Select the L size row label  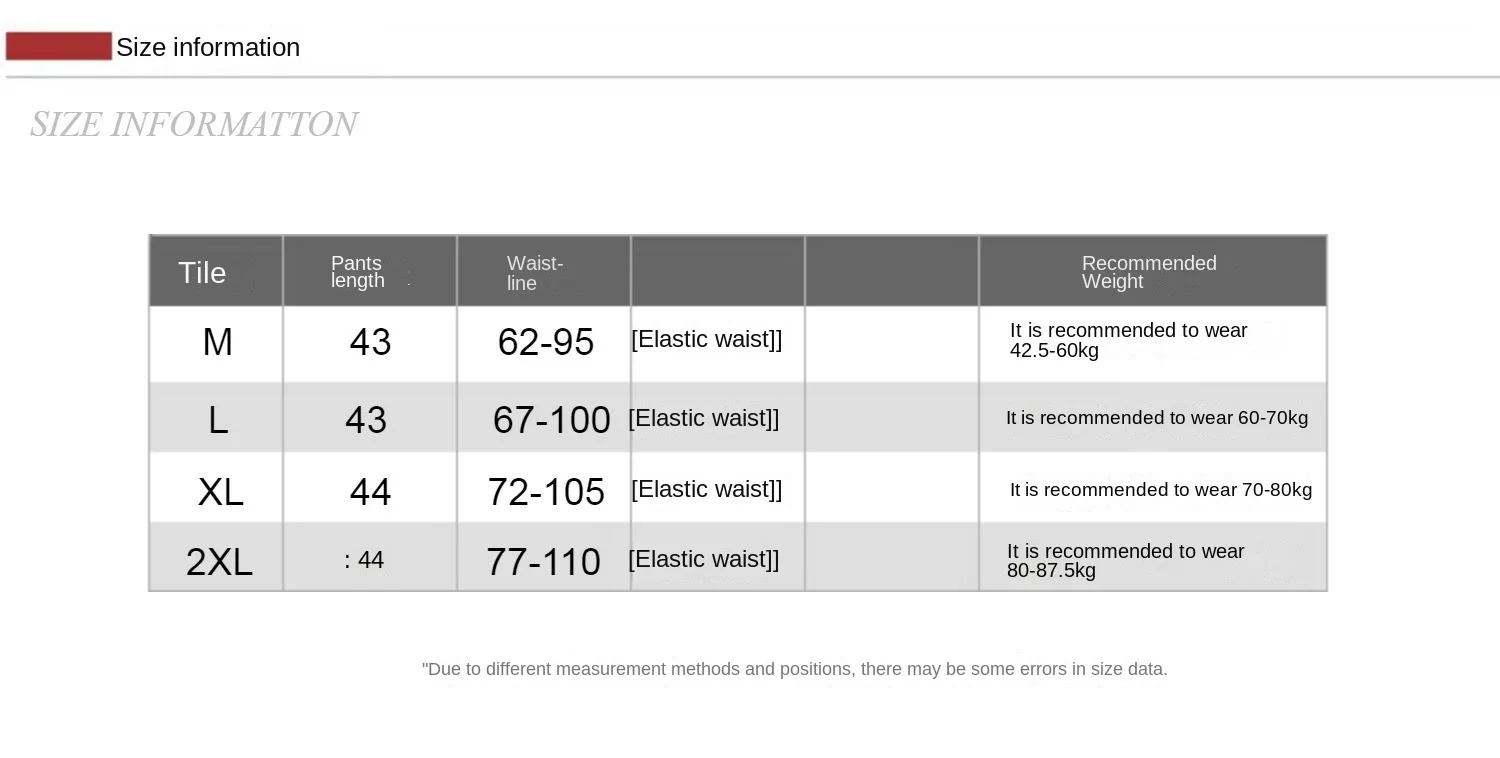[218, 420]
